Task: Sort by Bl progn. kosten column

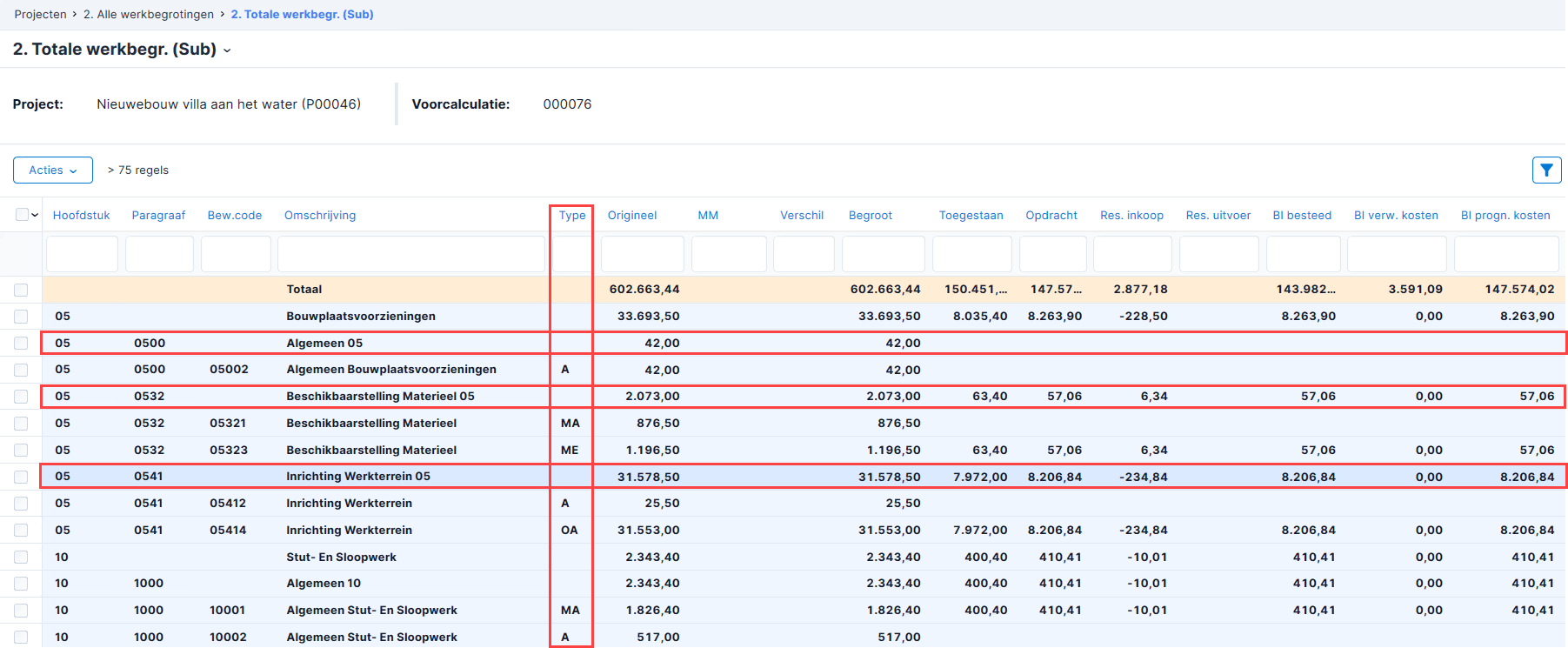Action: tap(1505, 215)
